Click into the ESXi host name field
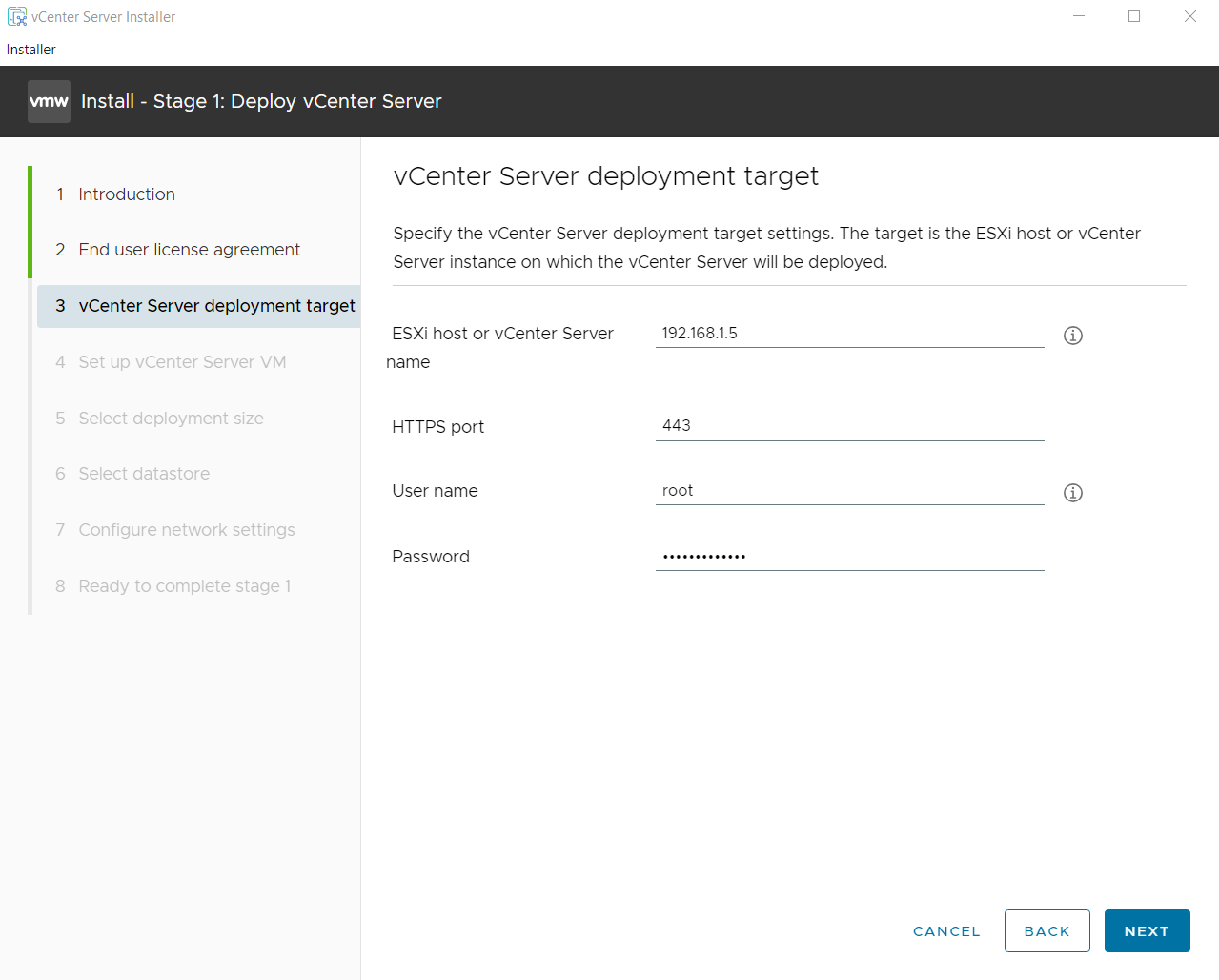 pos(848,334)
